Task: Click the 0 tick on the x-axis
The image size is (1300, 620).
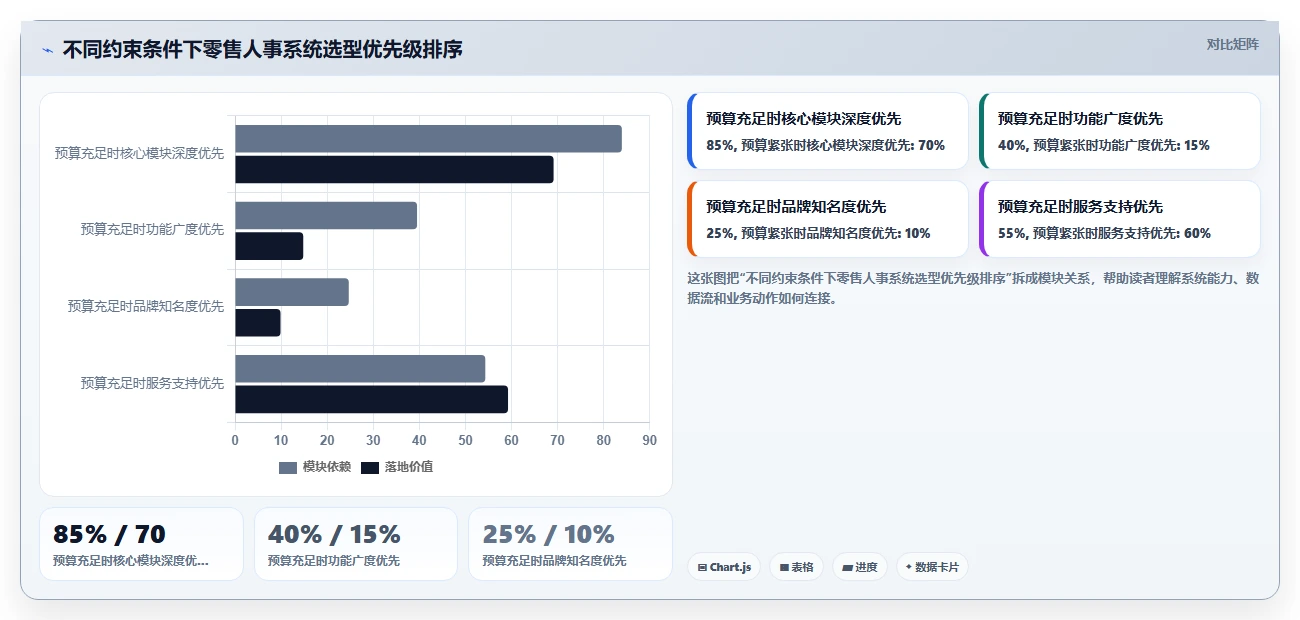Action: coord(235,440)
